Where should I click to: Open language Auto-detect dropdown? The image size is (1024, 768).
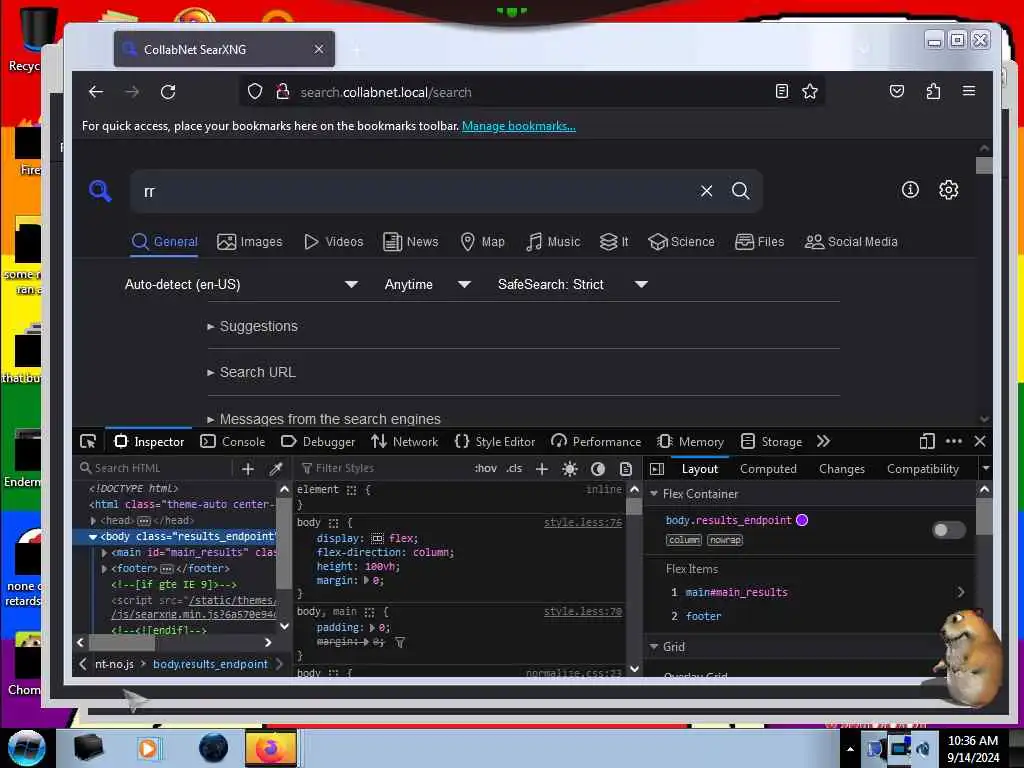pyautogui.click(x=241, y=285)
